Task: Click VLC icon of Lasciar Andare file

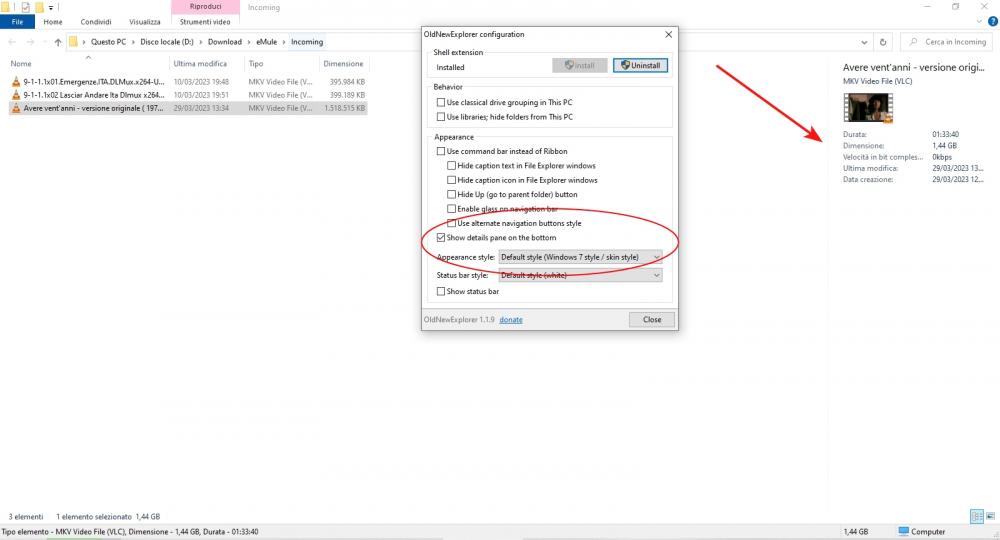Action: tap(15, 94)
